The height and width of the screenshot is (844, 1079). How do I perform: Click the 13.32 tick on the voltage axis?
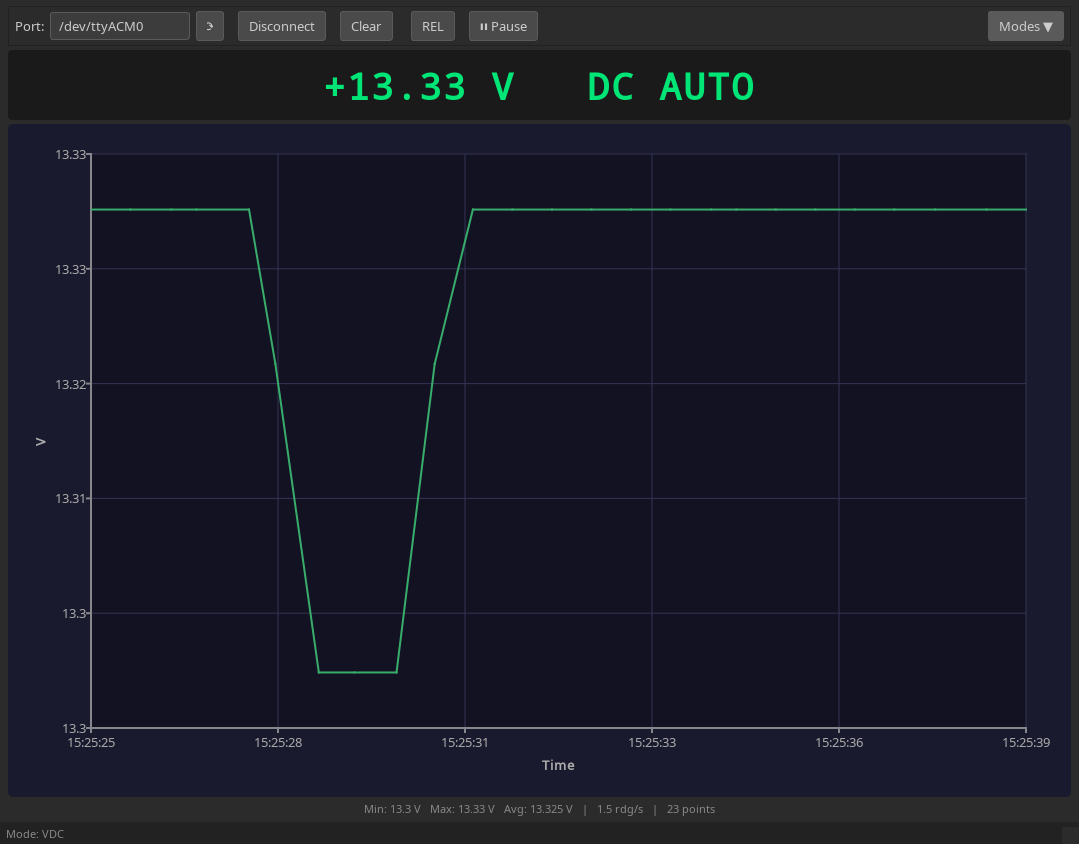(71, 384)
